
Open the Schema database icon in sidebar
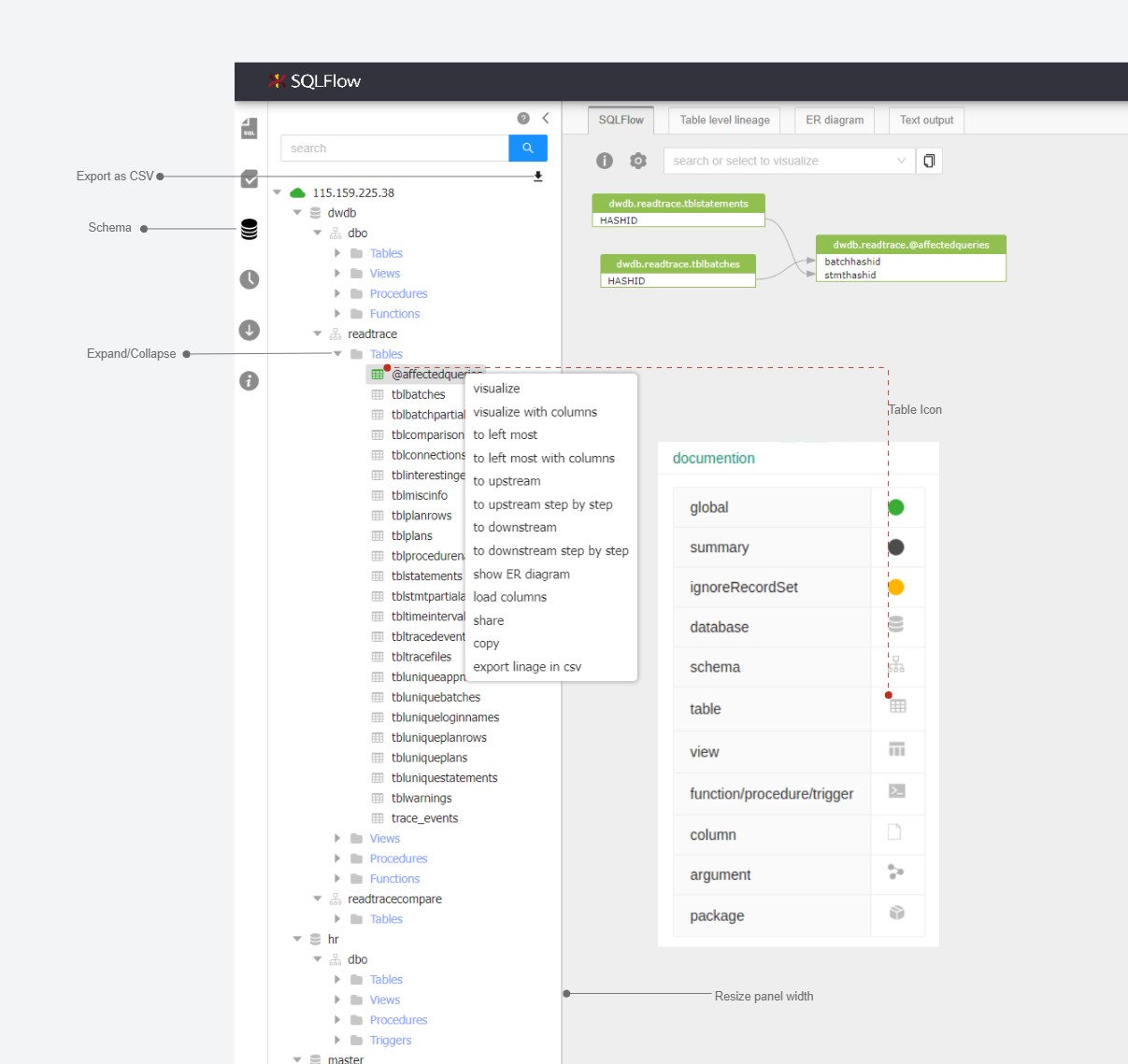[x=249, y=229]
